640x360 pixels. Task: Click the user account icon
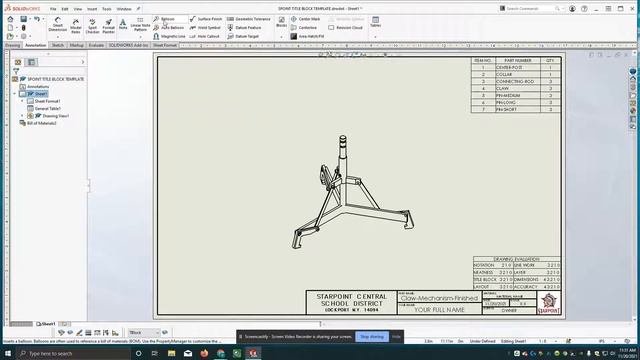(x=572, y=9)
